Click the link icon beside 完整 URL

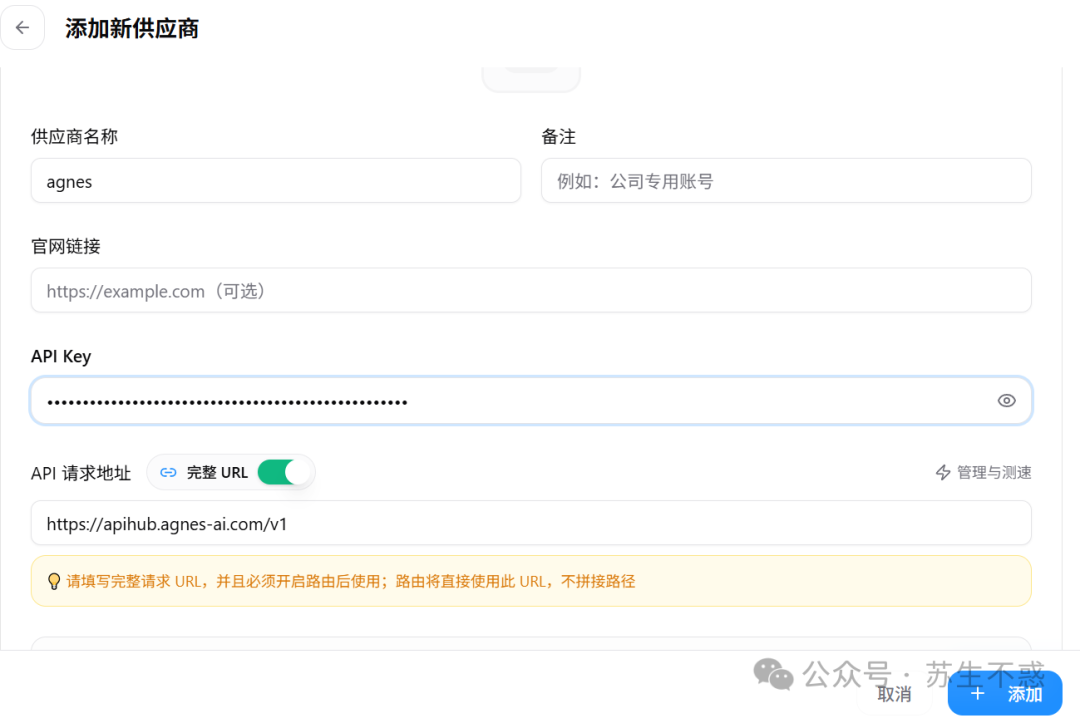point(168,473)
